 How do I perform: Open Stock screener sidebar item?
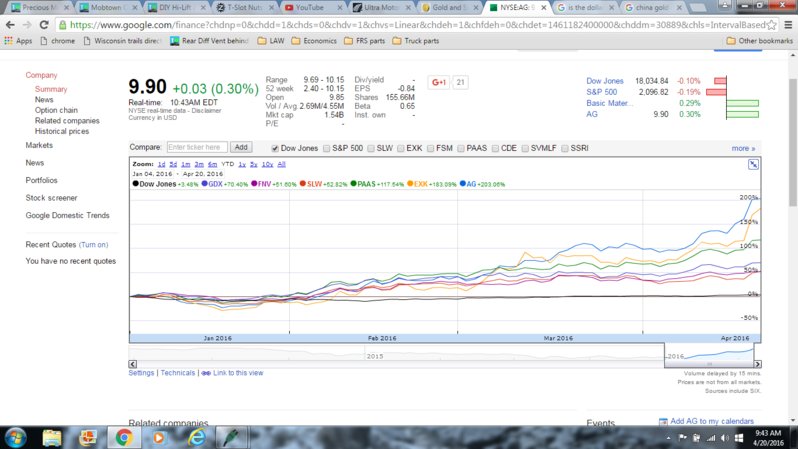coord(51,198)
